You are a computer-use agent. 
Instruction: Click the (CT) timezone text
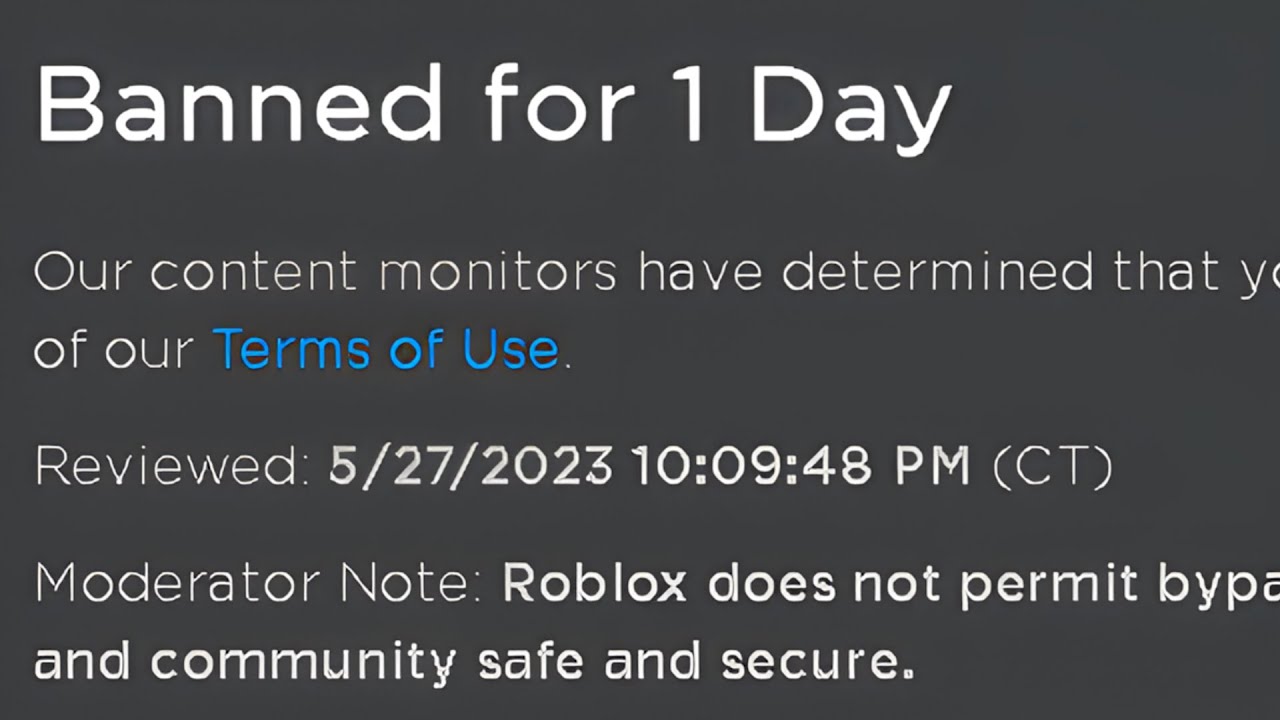point(1051,466)
